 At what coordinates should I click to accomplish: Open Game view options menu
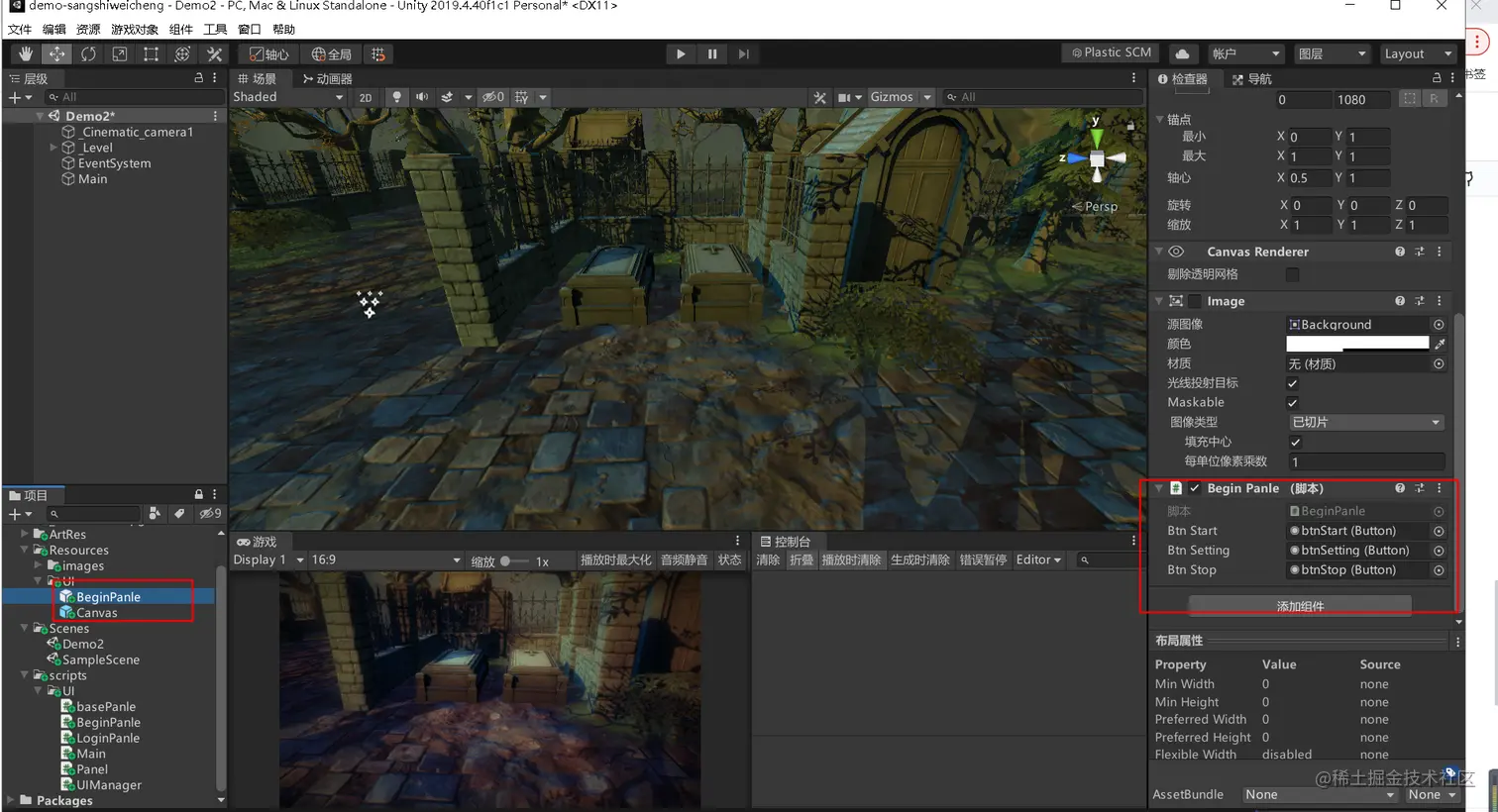pos(737,541)
